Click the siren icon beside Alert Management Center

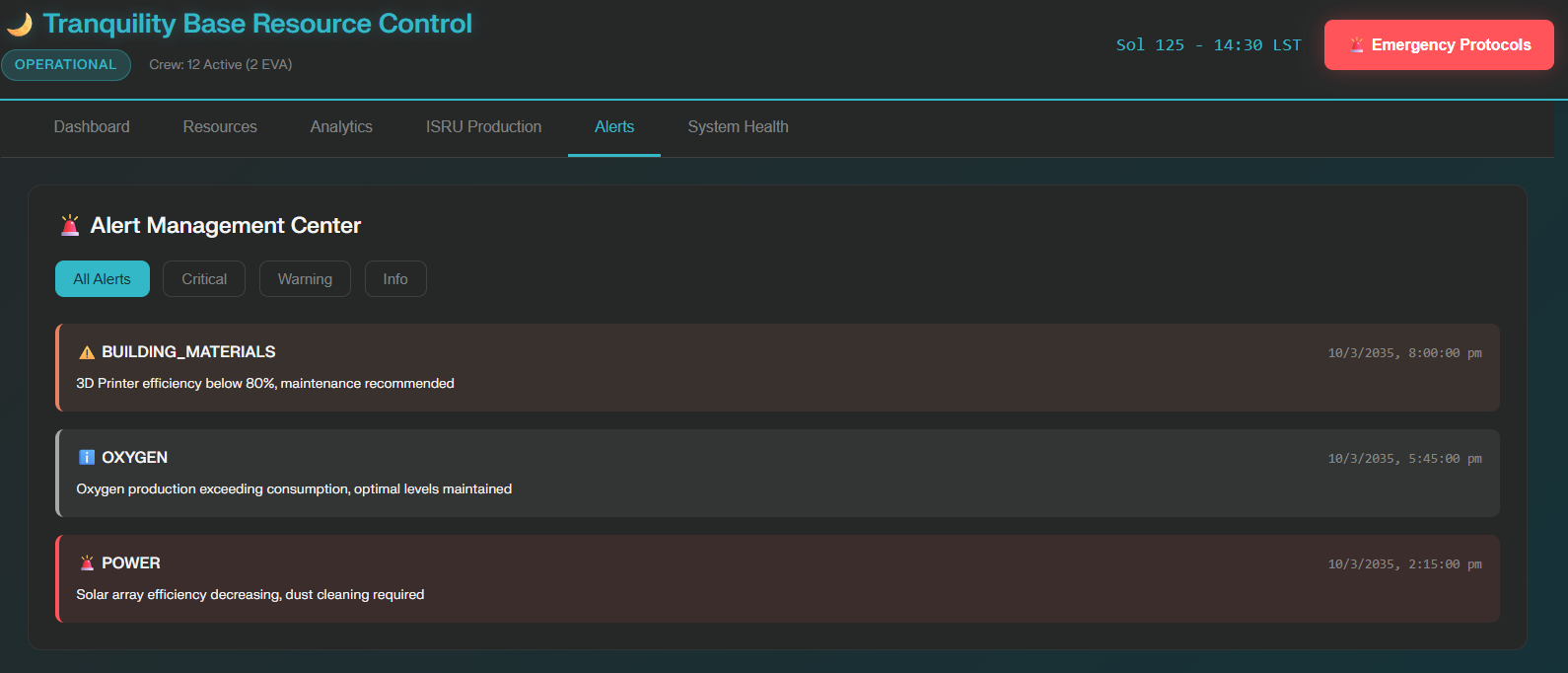[70, 226]
